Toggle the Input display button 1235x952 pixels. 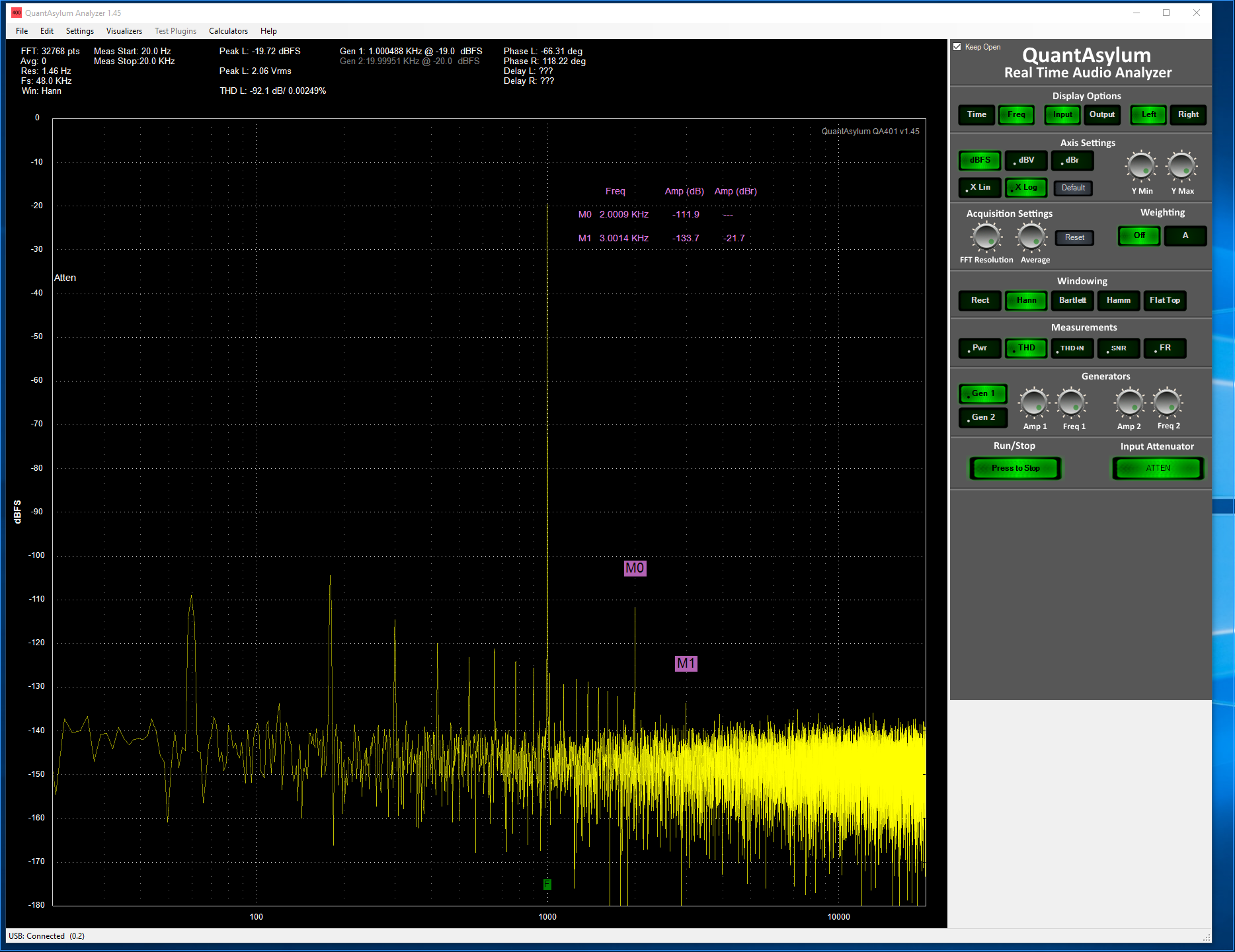tap(1062, 114)
